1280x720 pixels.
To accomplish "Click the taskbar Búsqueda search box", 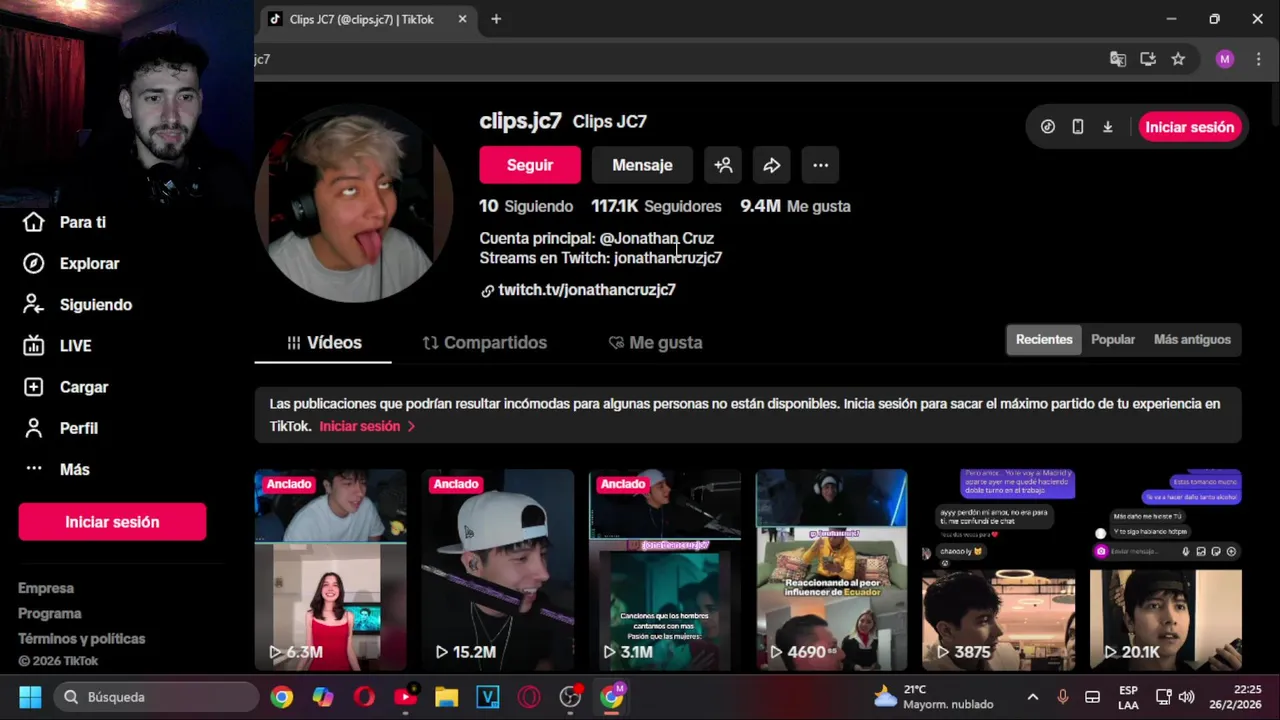I will coord(155,697).
